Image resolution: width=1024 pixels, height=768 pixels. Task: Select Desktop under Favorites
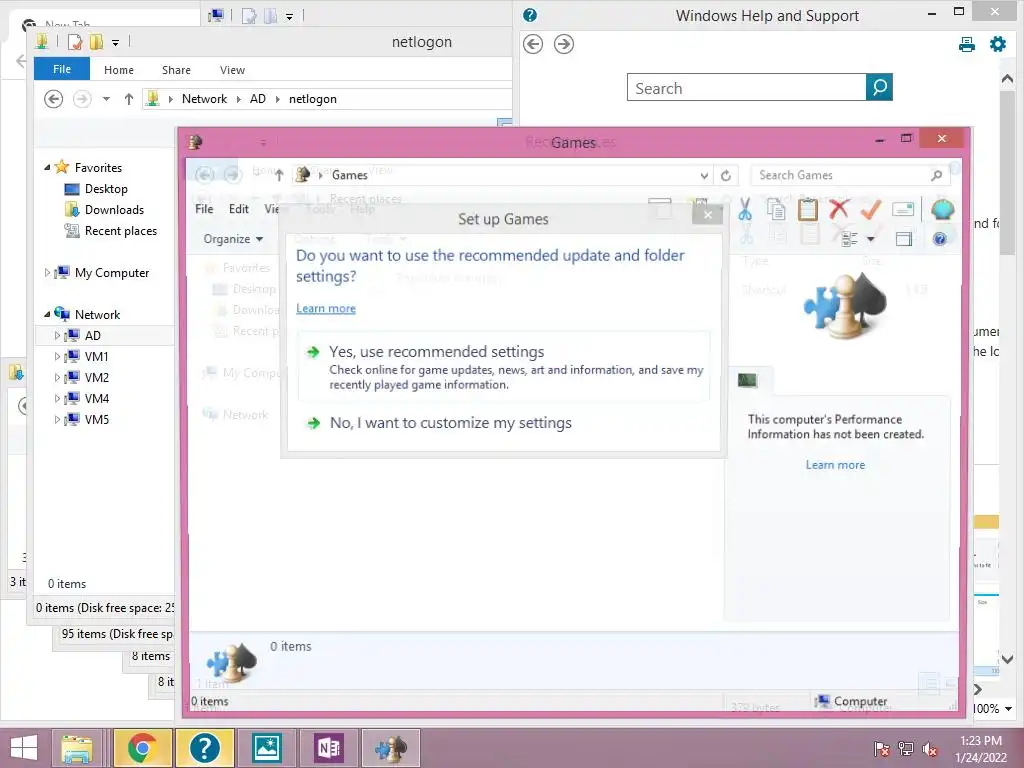[106, 189]
